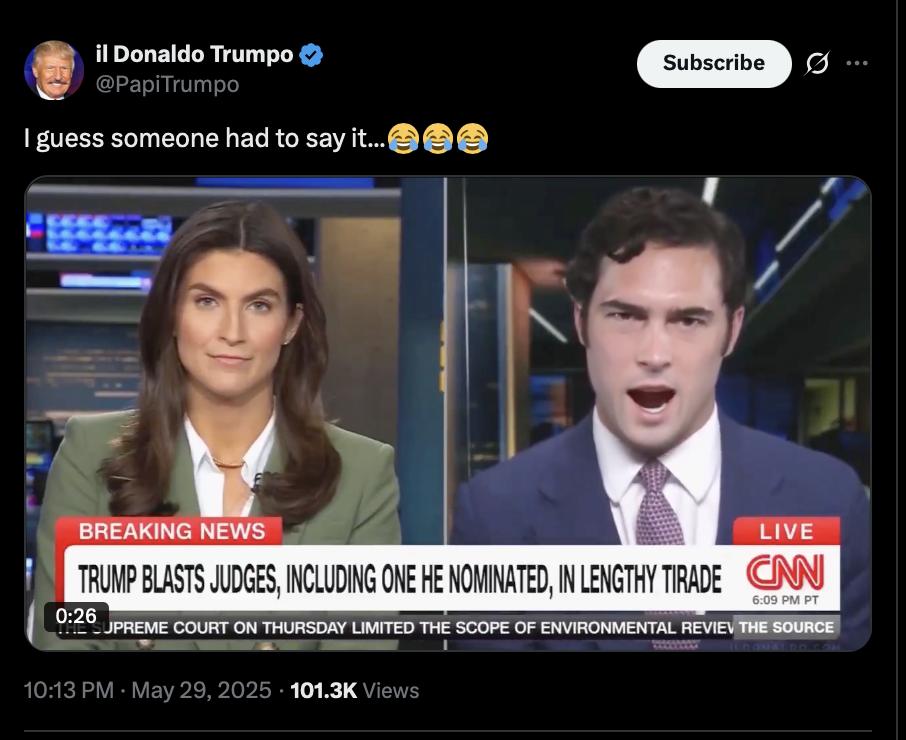Click the red CNN logo in the video

click(x=785, y=572)
